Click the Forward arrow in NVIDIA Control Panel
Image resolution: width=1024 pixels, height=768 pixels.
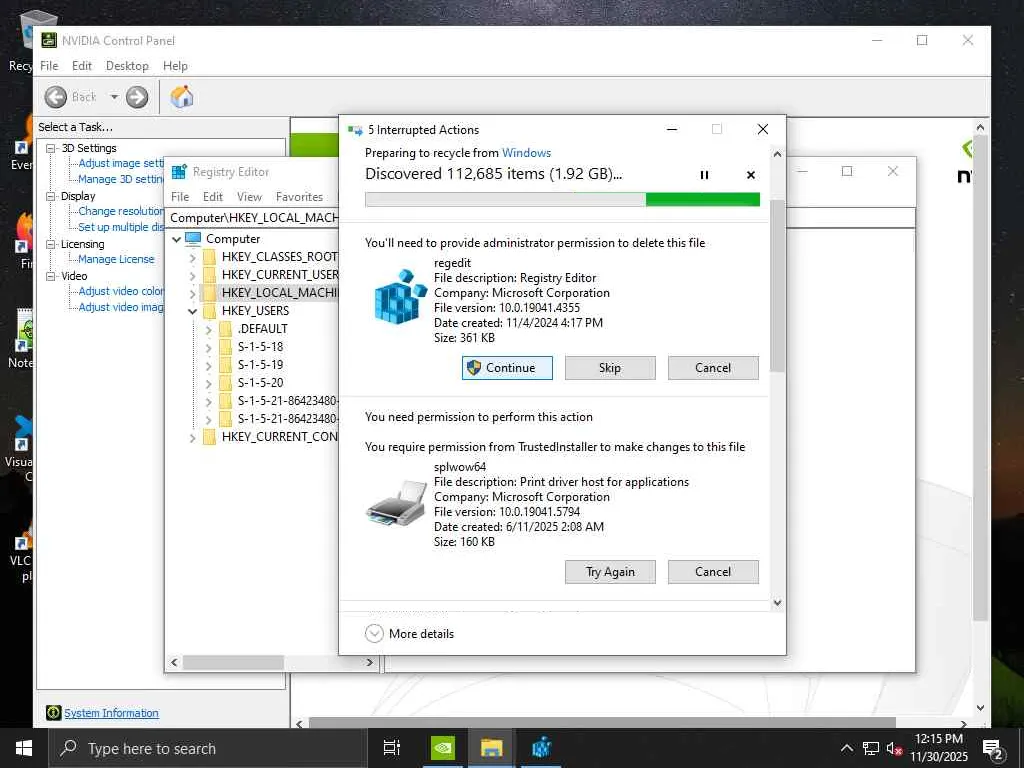click(x=137, y=97)
